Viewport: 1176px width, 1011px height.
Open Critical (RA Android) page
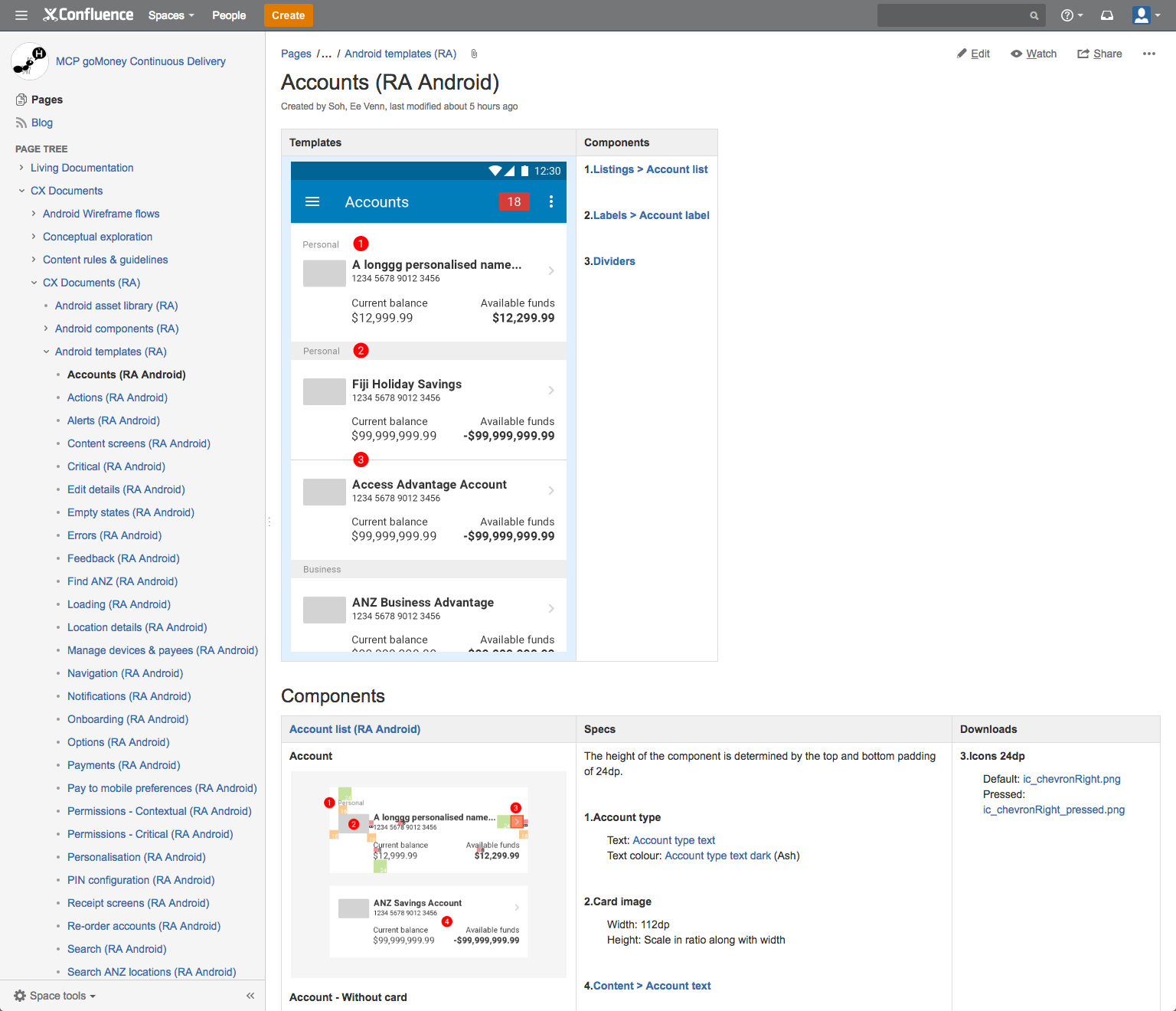coord(116,466)
